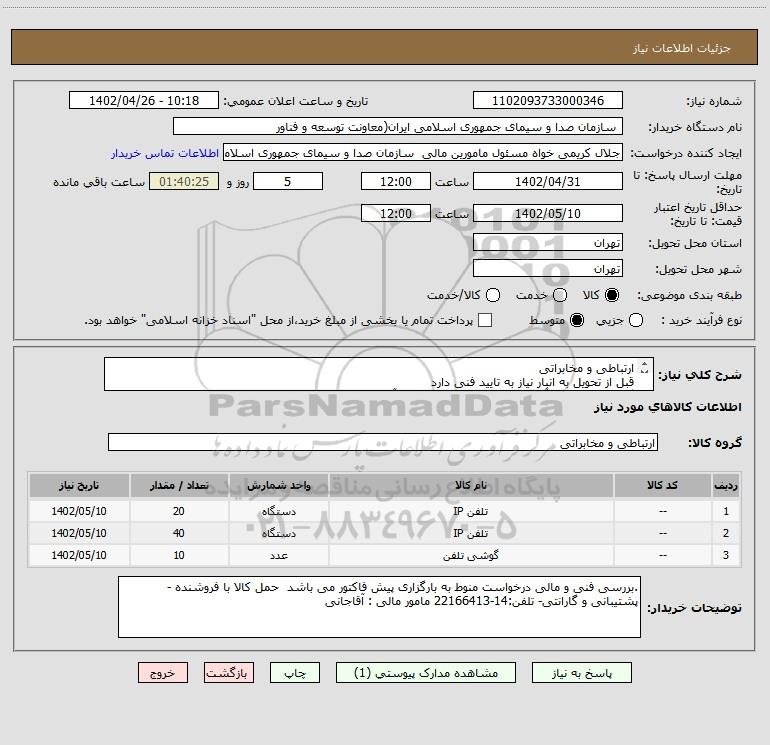The width and height of the screenshot is (770, 745).
Task: Click the request creator field جلال کریمی خواه
Action: 423,153
